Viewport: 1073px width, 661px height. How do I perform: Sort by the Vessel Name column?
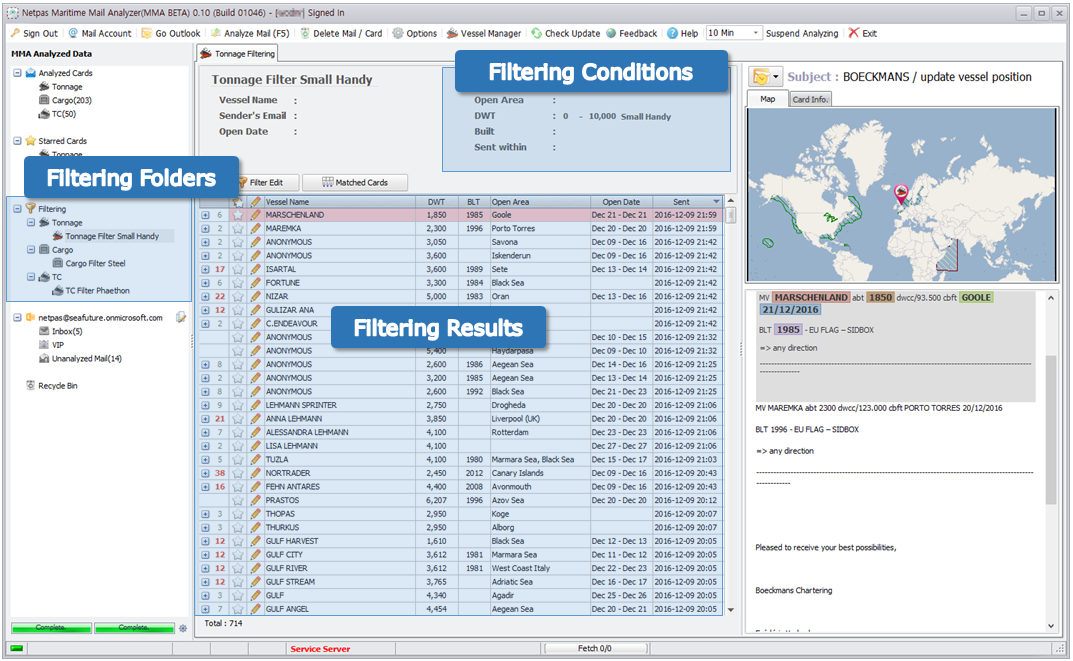pyautogui.click(x=339, y=202)
